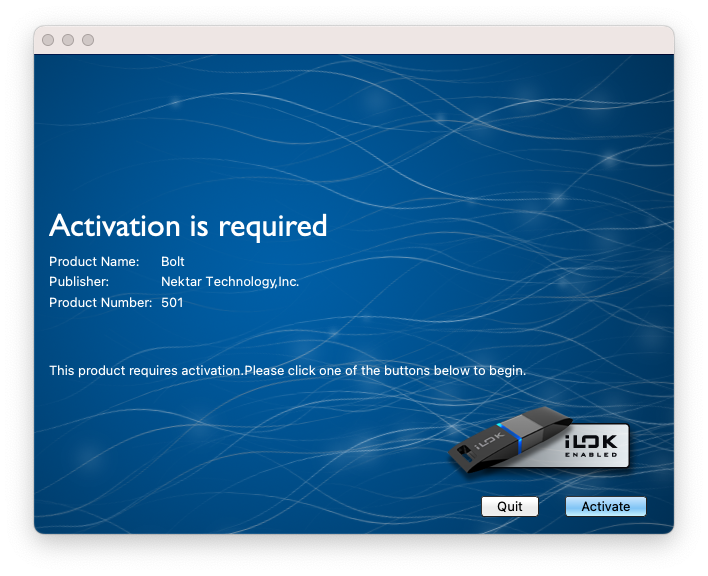Click the 'Publisher:' label
This screenshot has height=576, width=708.
[x=79, y=282]
